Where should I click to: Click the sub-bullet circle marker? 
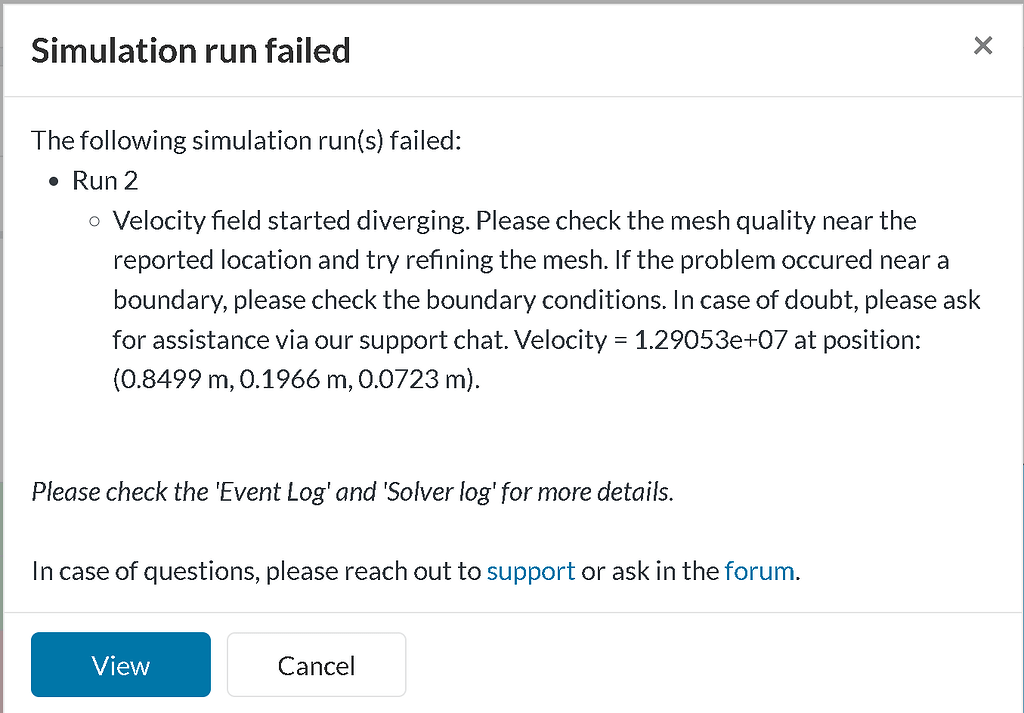(93, 221)
